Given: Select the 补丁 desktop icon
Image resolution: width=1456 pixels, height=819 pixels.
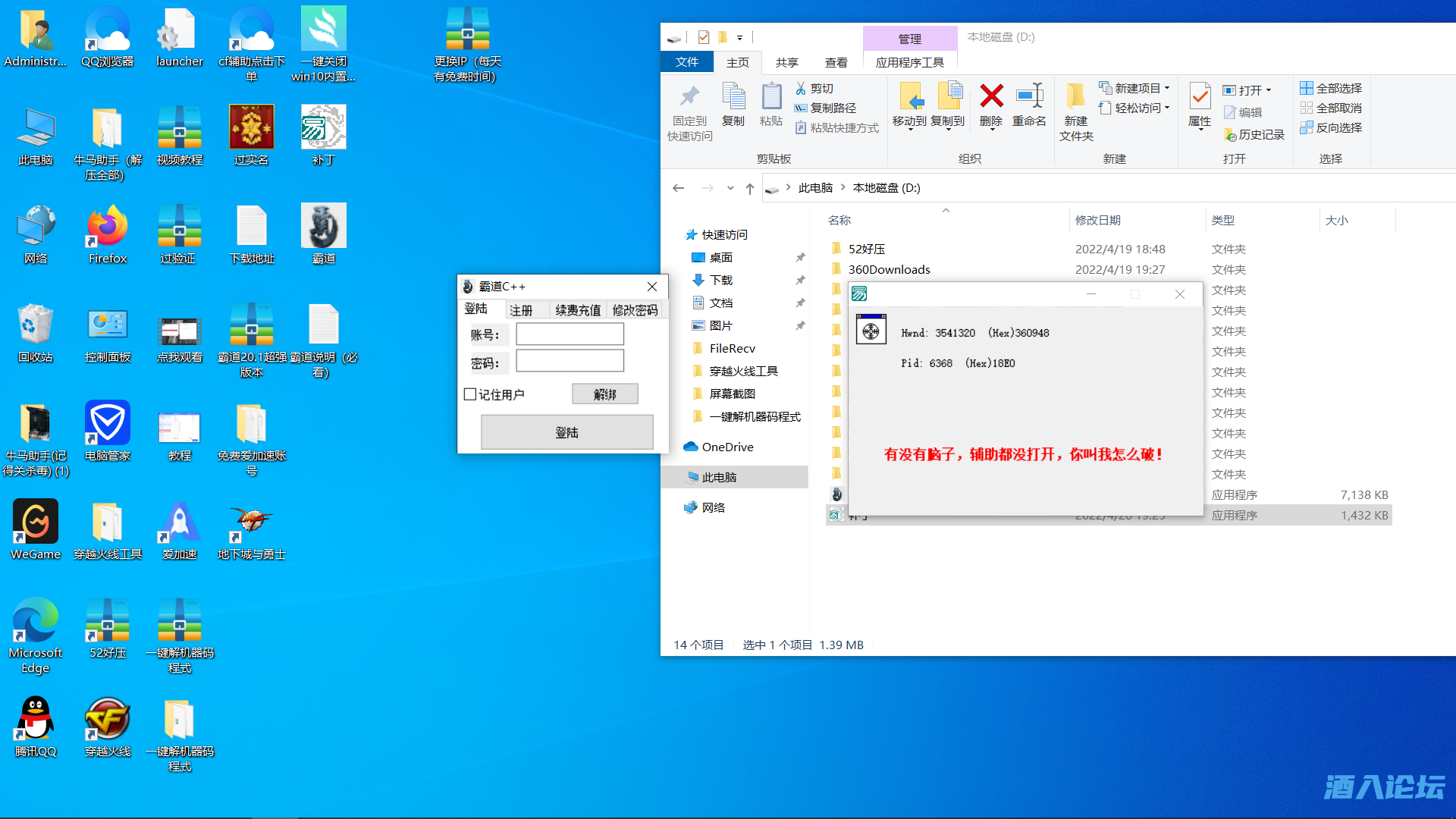Looking at the screenshot, I should (323, 136).
